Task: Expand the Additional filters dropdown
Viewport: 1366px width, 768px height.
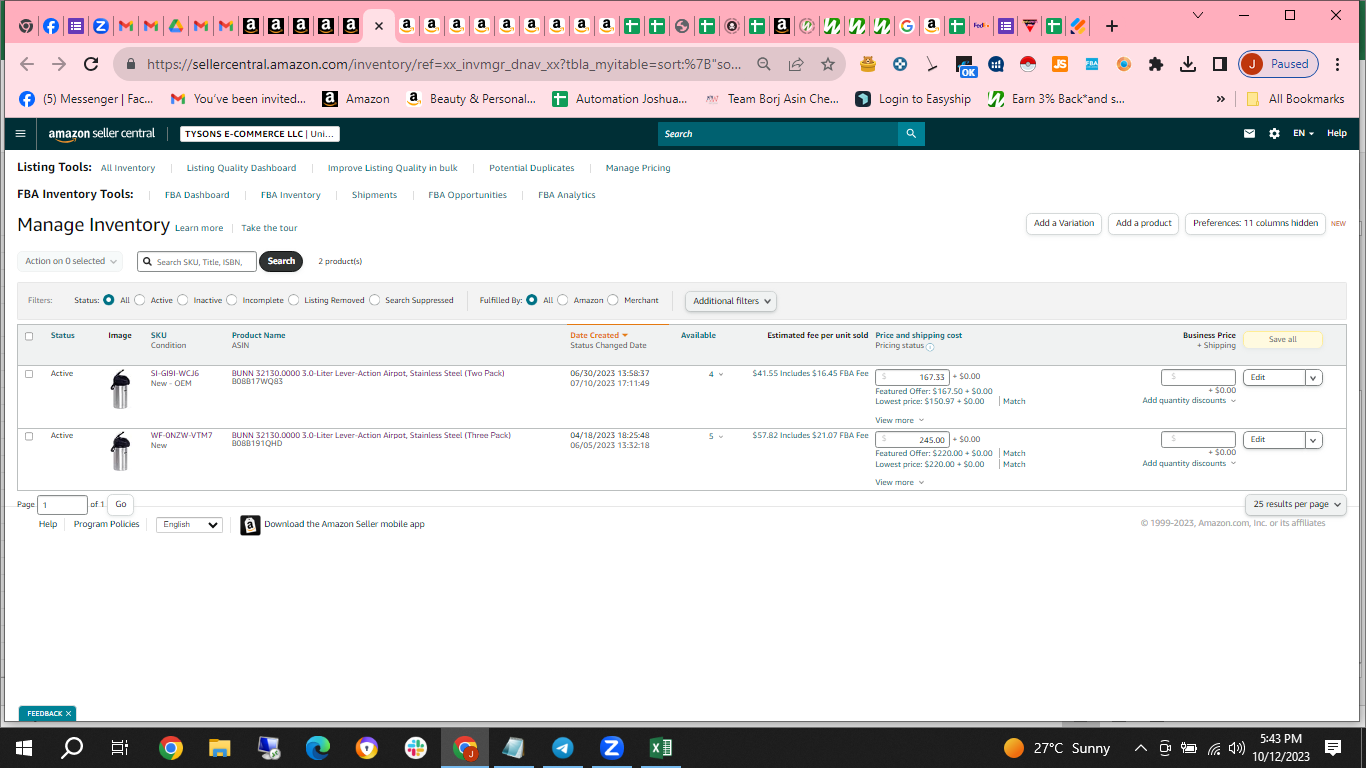Action: [731, 301]
